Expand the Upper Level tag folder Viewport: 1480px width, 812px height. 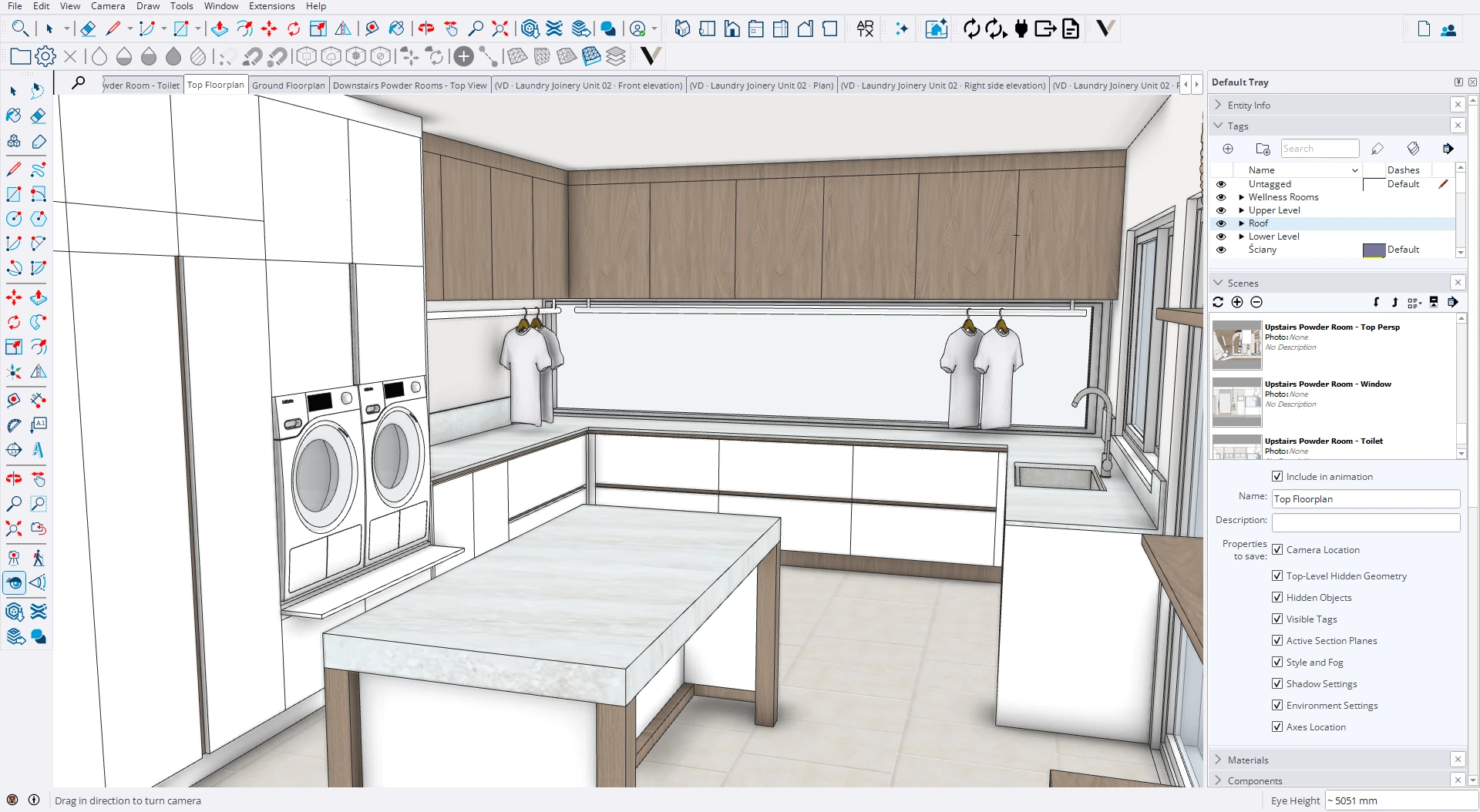click(1242, 210)
